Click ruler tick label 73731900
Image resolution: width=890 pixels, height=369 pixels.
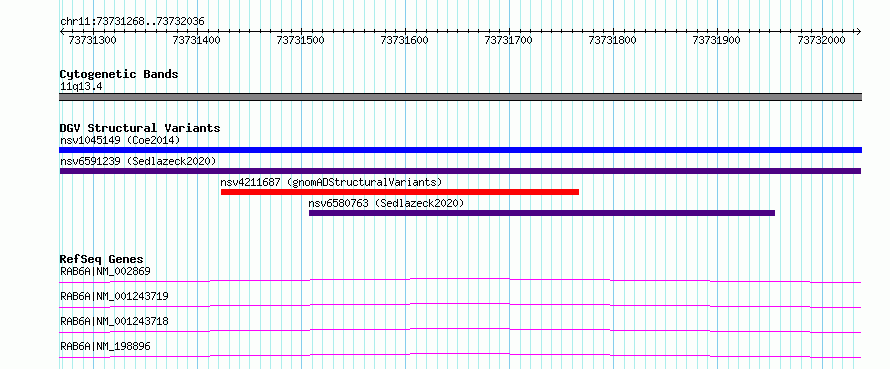(x=717, y=40)
